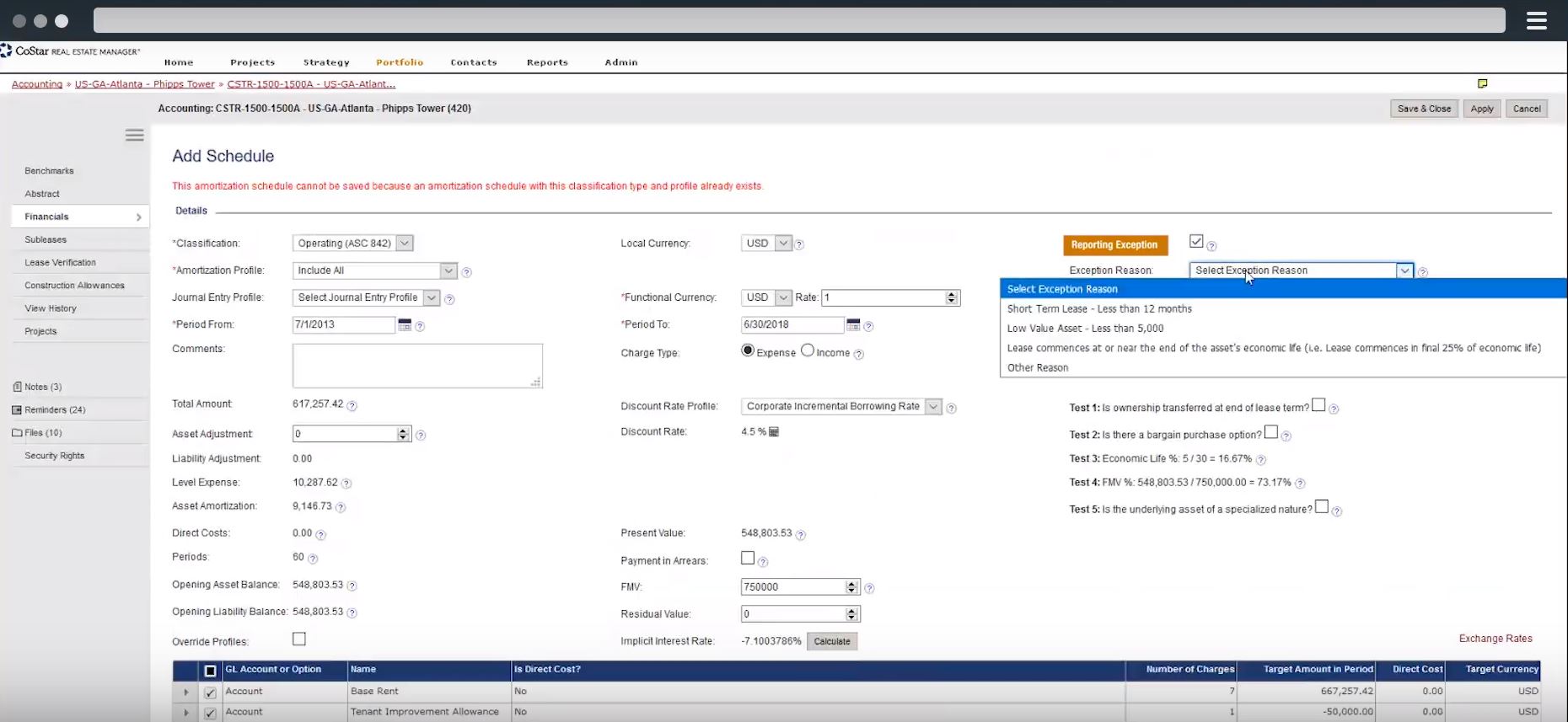Open the Period To calendar picker

(853, 324)
